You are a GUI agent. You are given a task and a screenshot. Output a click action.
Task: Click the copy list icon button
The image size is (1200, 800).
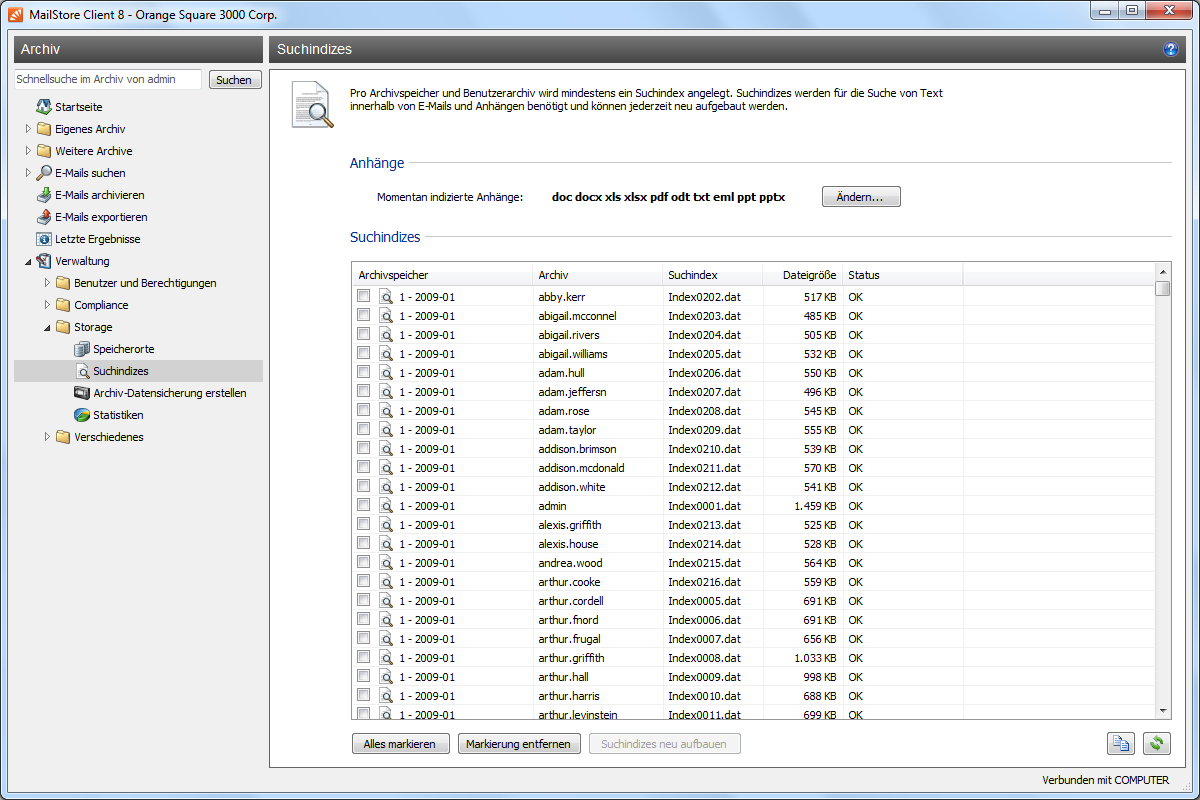(1121, 744)
